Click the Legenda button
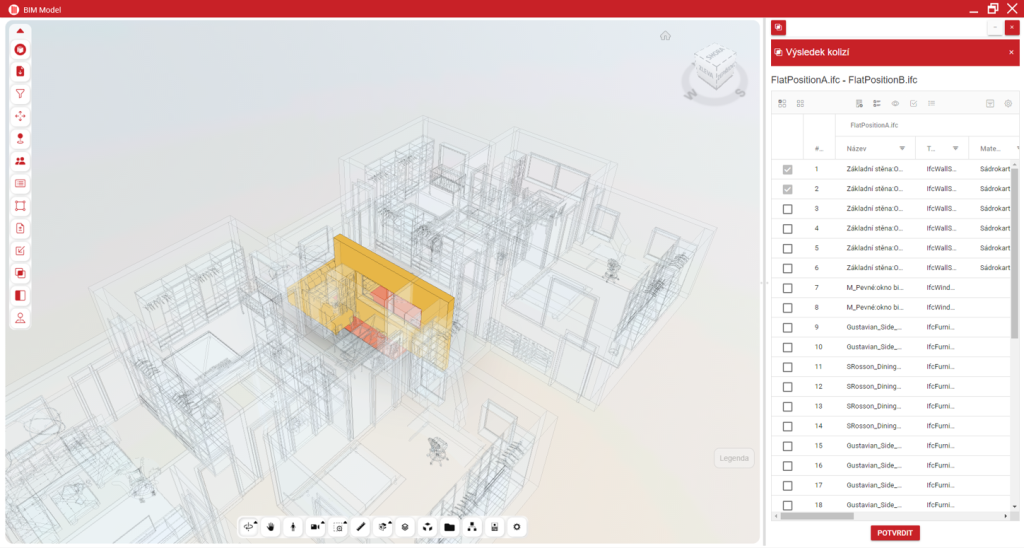1024x548 pixels. (x=734, y=459)
